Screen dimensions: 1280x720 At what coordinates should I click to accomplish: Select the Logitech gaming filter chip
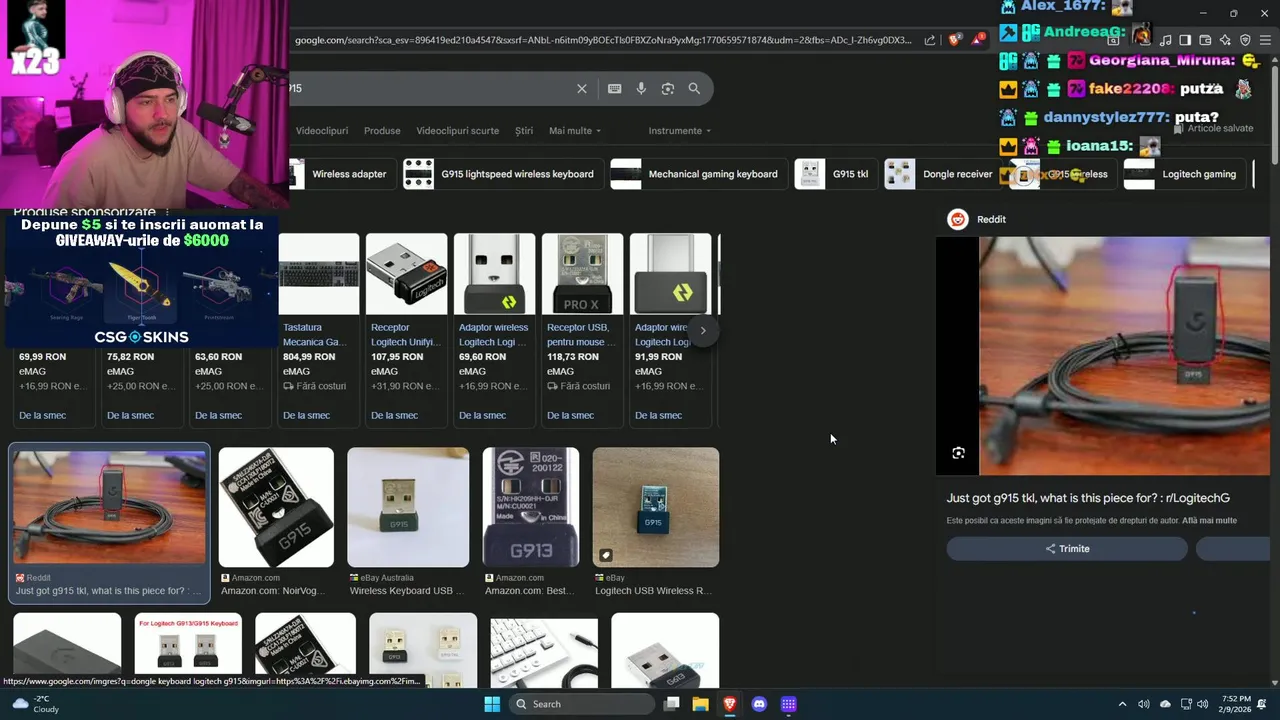point(1184,174)
